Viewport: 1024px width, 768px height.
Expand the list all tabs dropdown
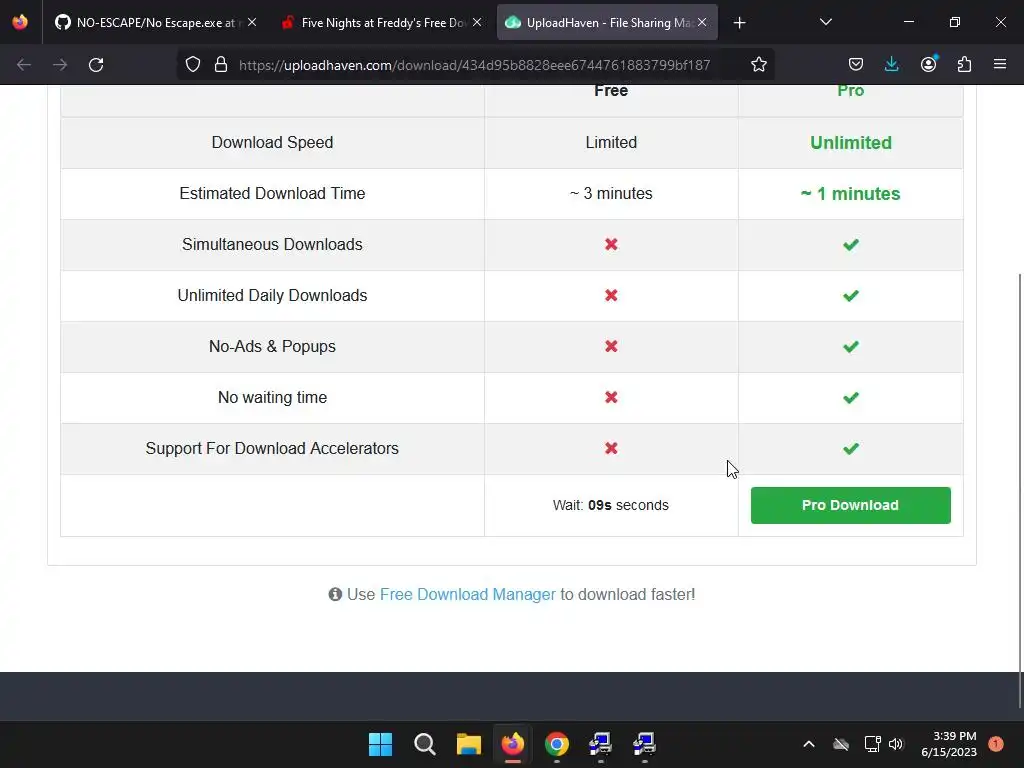[825, 22]
